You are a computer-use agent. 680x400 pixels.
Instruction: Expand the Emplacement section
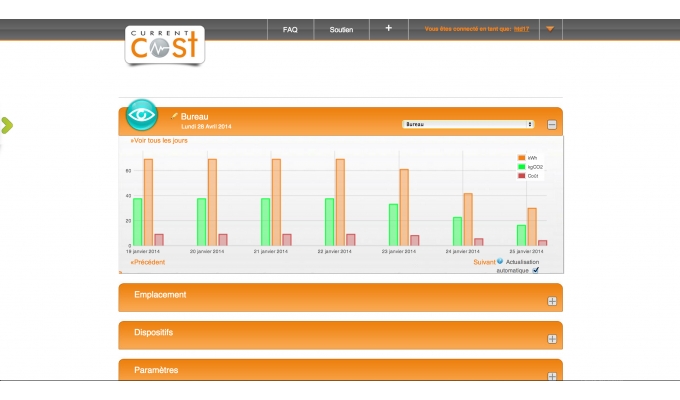pos(551,301)
